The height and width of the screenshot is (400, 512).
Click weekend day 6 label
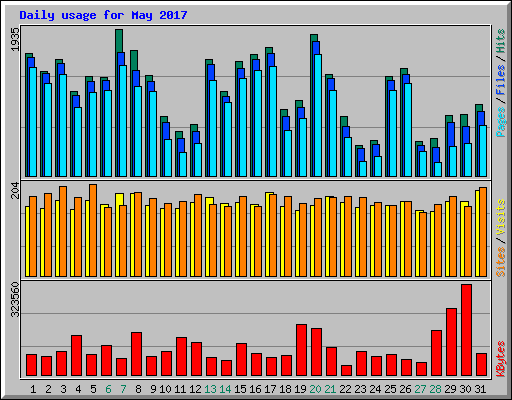(x=108, y=389)
